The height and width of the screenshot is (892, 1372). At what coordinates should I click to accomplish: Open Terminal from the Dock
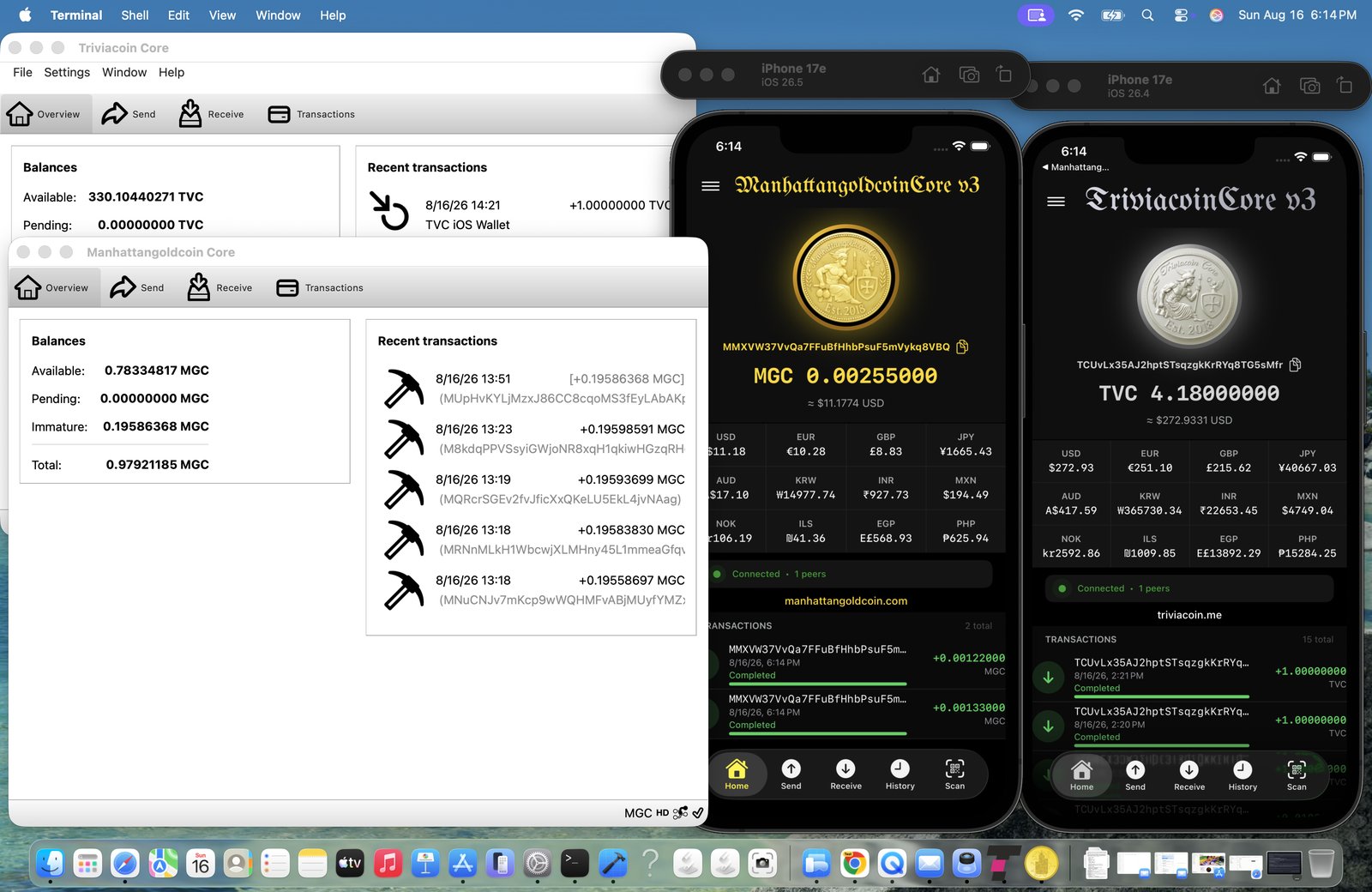tap(575, 863)
